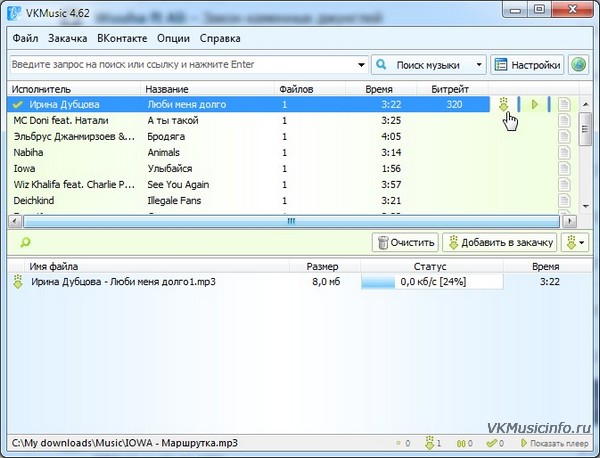Open page icon in Iowa row
This screenshot has width=600, height=458.
[564, 169]
